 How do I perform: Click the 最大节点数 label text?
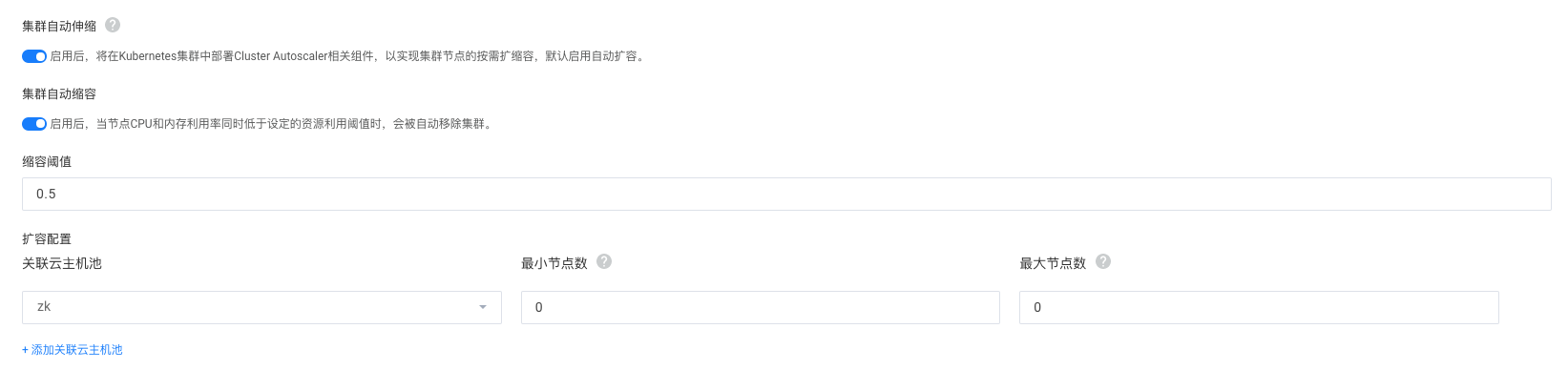pos(1053,263)
